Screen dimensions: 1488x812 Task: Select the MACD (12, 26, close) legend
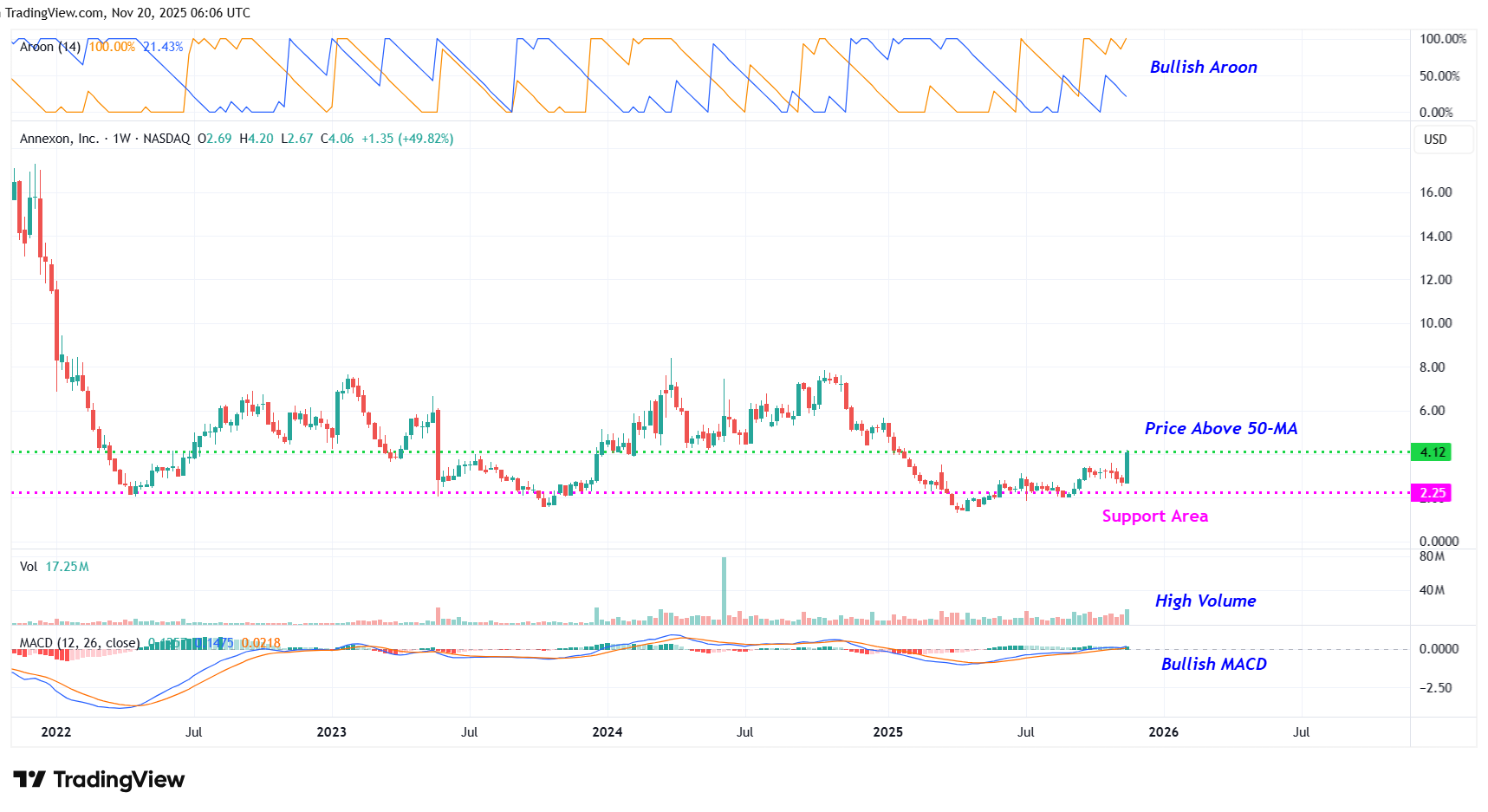point(79,643)
